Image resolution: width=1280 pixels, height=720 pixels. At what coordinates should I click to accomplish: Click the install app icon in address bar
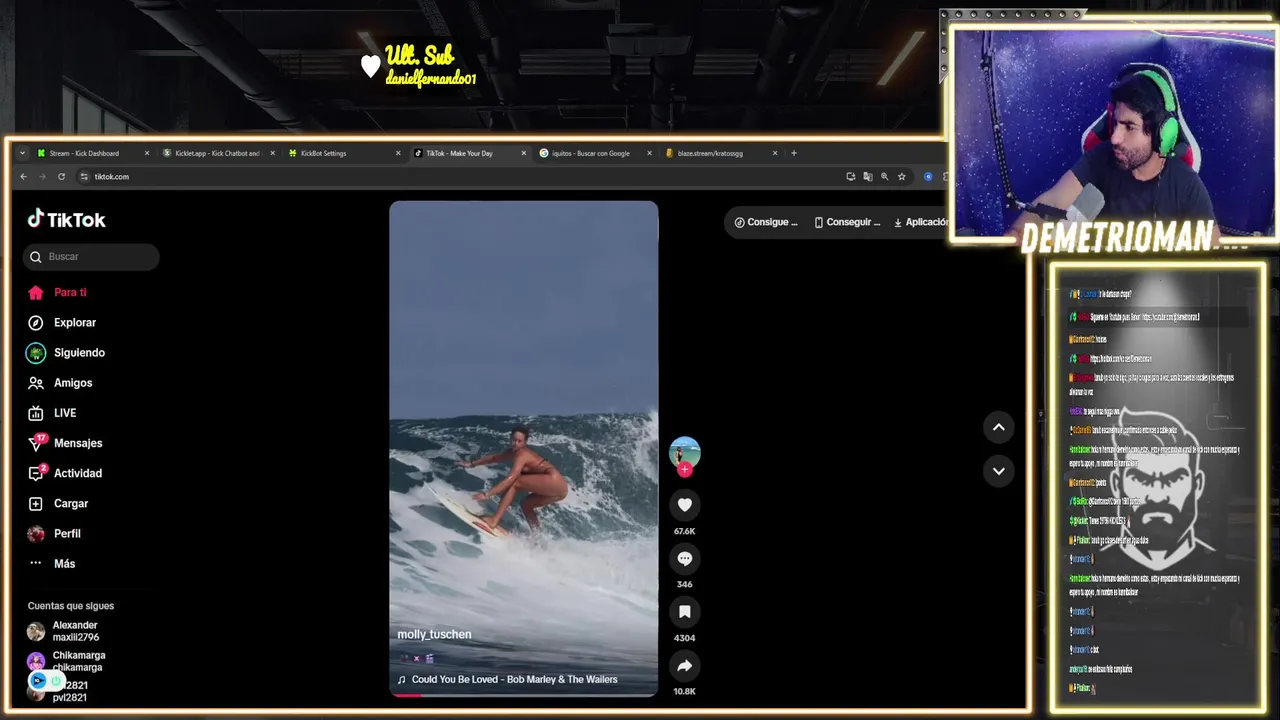850,177
